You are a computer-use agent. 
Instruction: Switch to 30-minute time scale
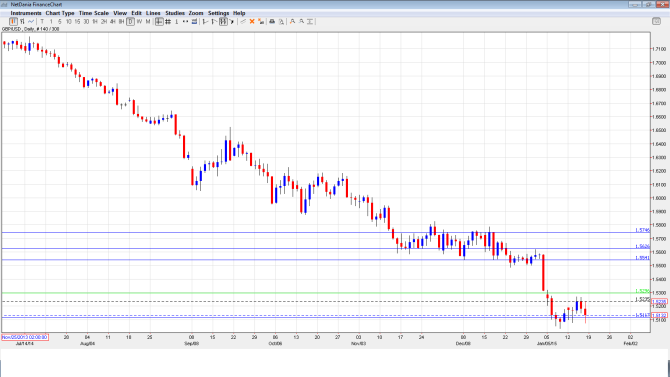(86, 21)
